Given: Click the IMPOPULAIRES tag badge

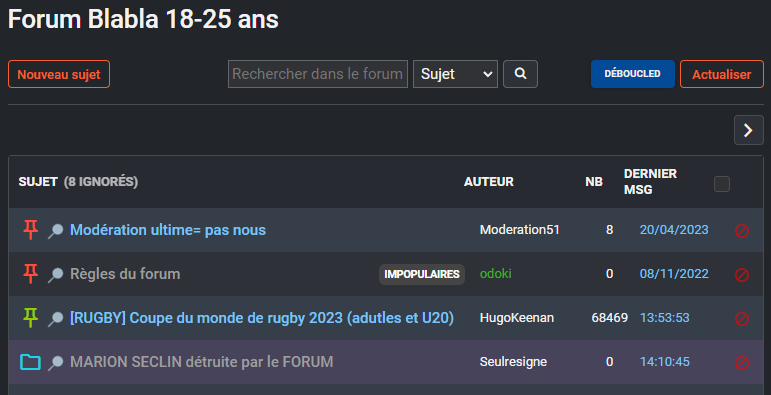Looking at the screenshot, I should click(422, 274).
